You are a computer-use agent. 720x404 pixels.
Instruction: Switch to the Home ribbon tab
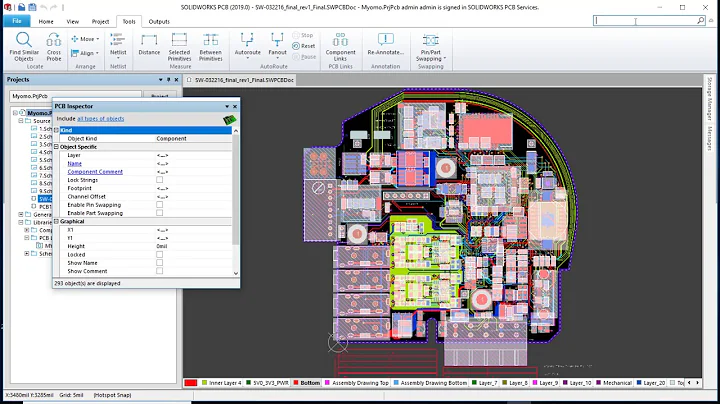46,22
